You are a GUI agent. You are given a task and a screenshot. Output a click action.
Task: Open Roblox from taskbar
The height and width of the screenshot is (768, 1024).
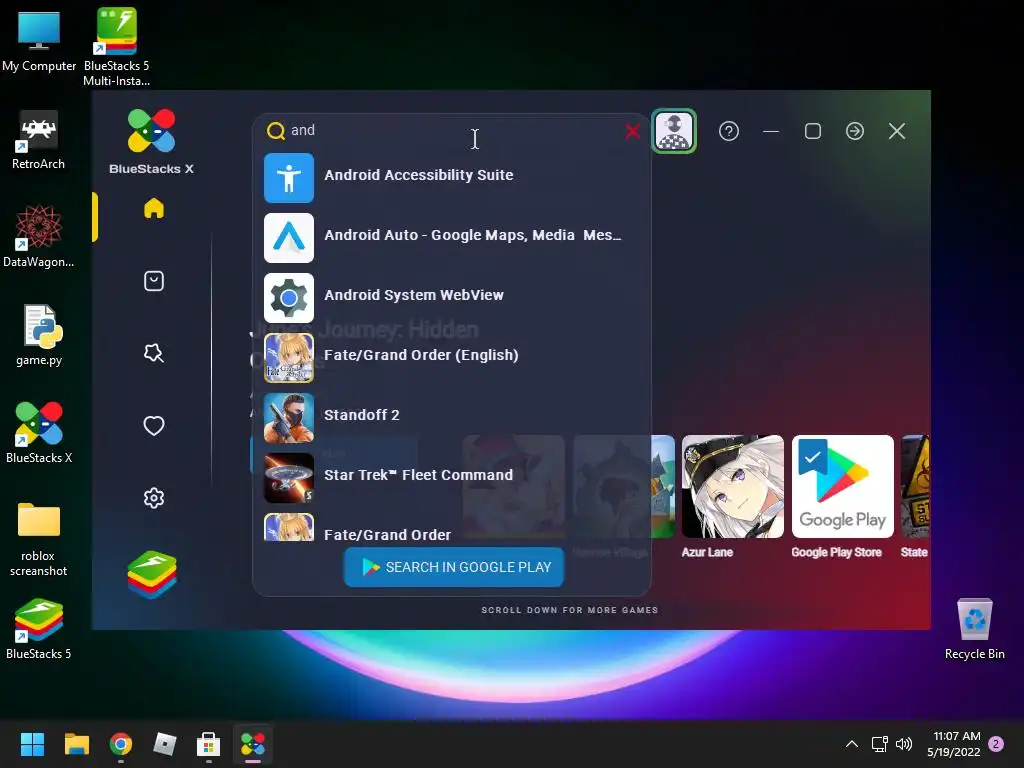point(165,744)
